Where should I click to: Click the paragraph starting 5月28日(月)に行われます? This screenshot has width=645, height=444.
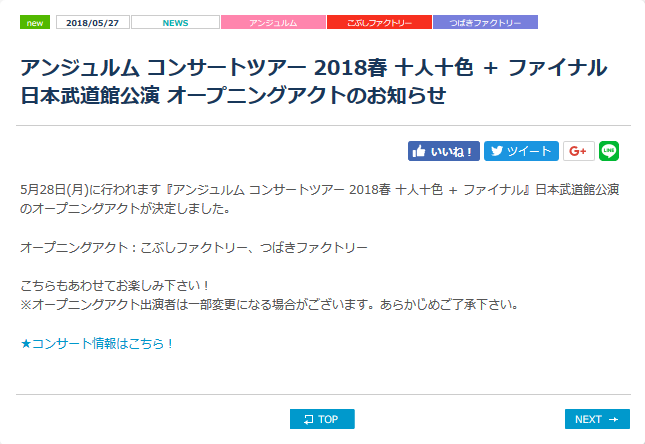(320, 199)
